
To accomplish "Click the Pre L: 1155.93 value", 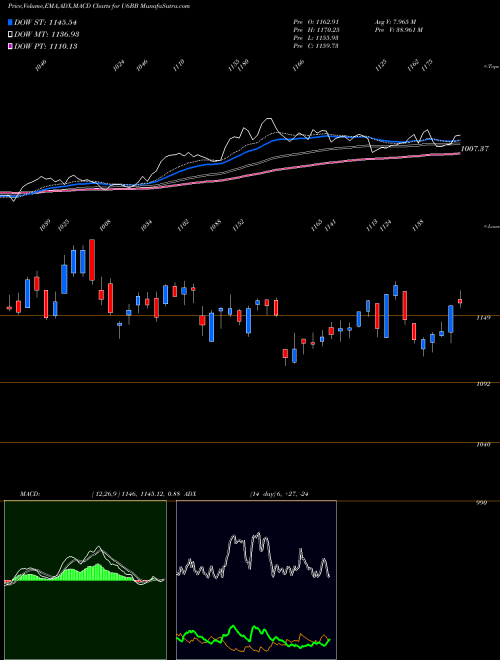I will click(x=316, y=37).
